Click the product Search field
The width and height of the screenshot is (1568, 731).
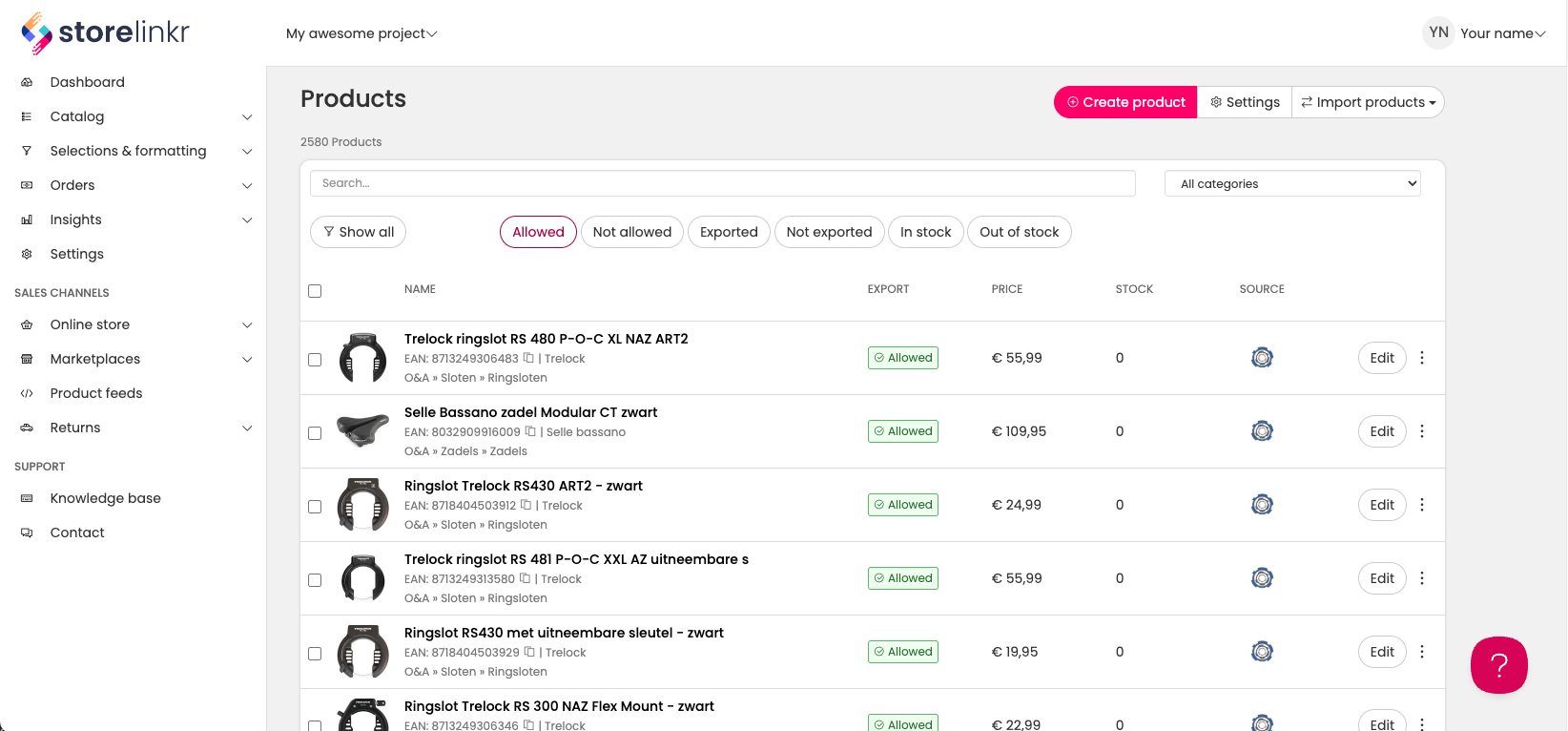pyautogui.click(x=722, y=183)
